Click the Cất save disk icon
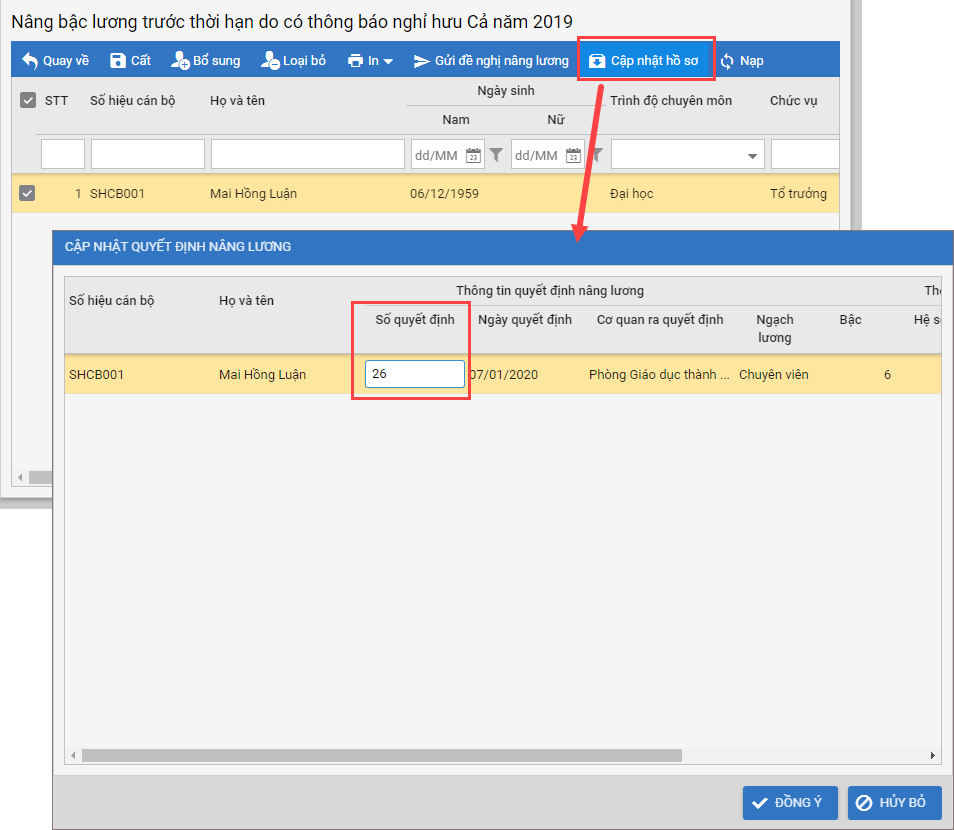Viewport: 954px width, 830px height. pos(118,61)
